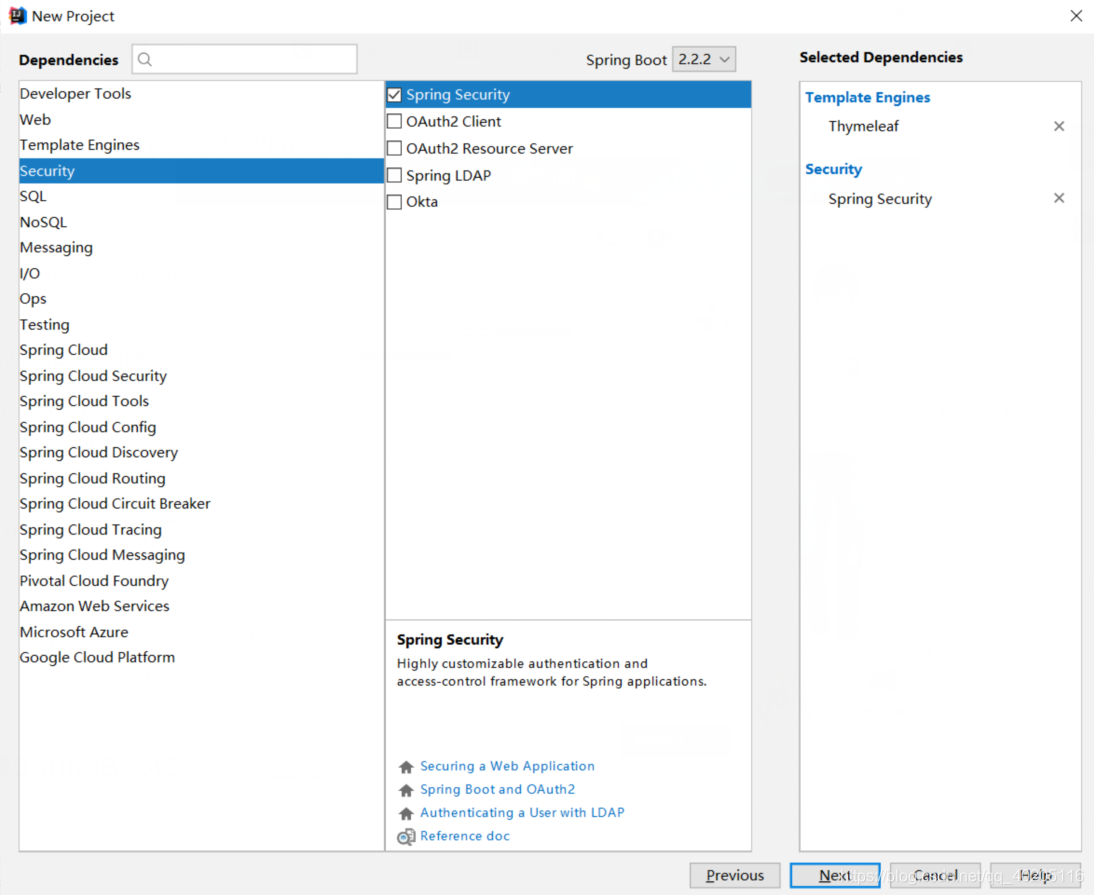Uncheck the Spring Security checkbox
This screenshot has width=1094, height=895.
(x=394, y=95)
